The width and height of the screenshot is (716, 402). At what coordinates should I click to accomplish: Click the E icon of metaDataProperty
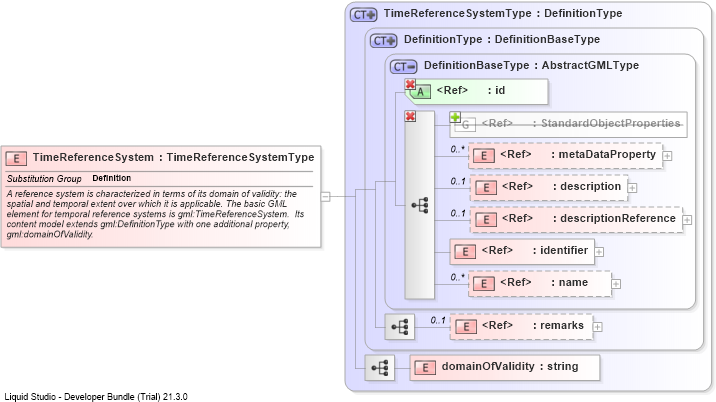tap(484, 156)
